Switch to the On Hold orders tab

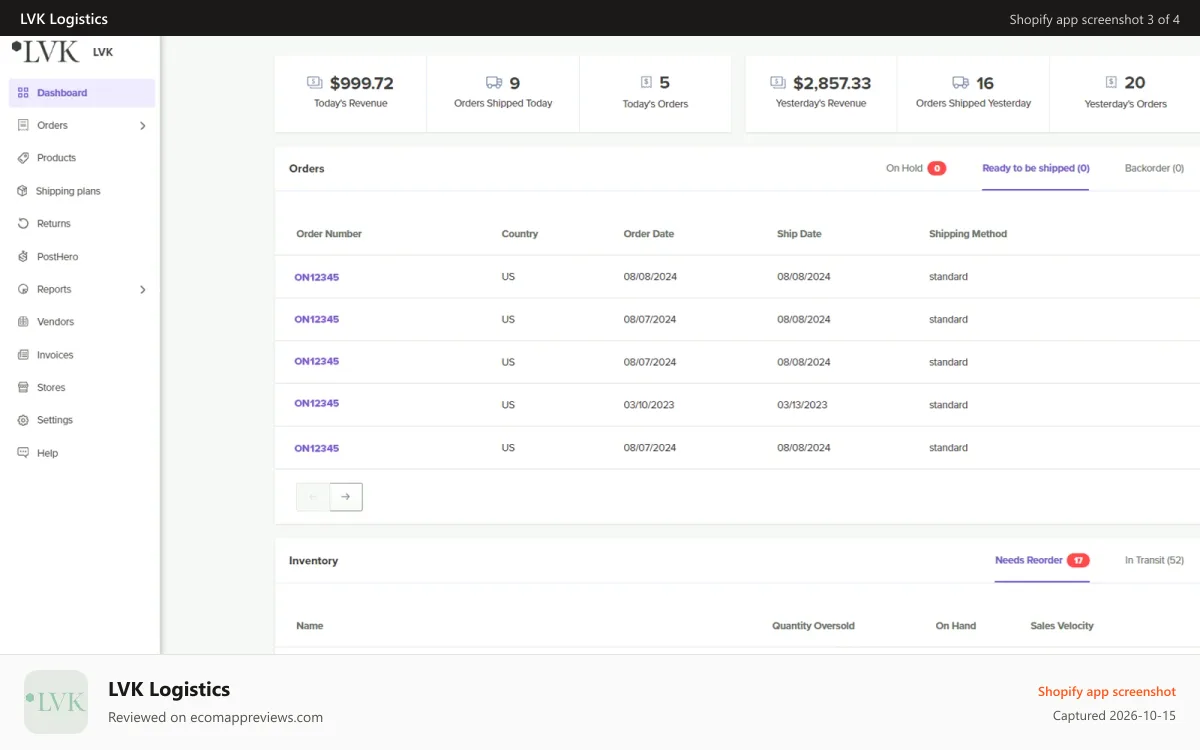click(x=915, y=168)
